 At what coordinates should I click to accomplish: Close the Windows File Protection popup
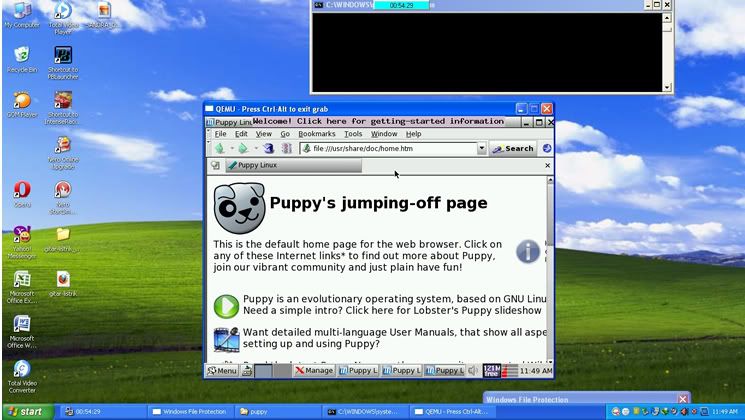(683, 399)
